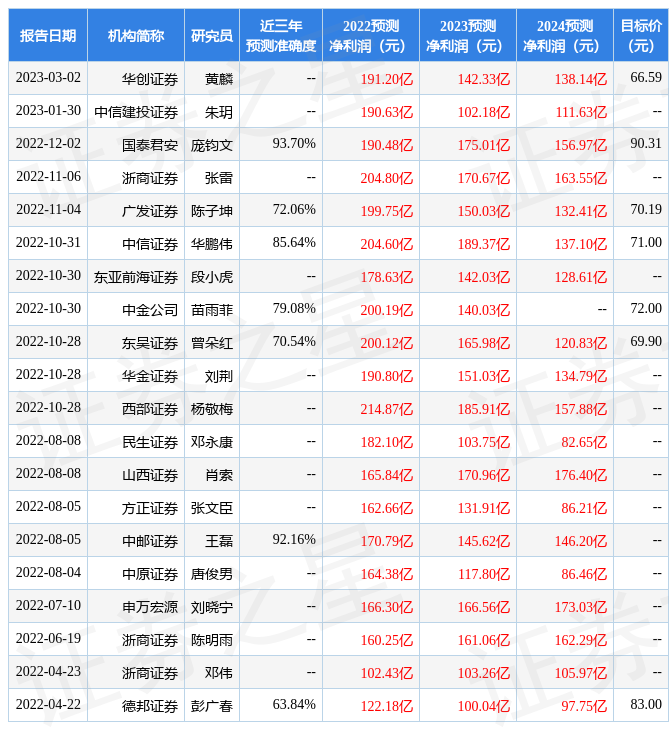This screenshot has height=730, width=669.
Task: Click the 2022预测净利润 column header
Action: pyautogui.click(x=371, y=35)
